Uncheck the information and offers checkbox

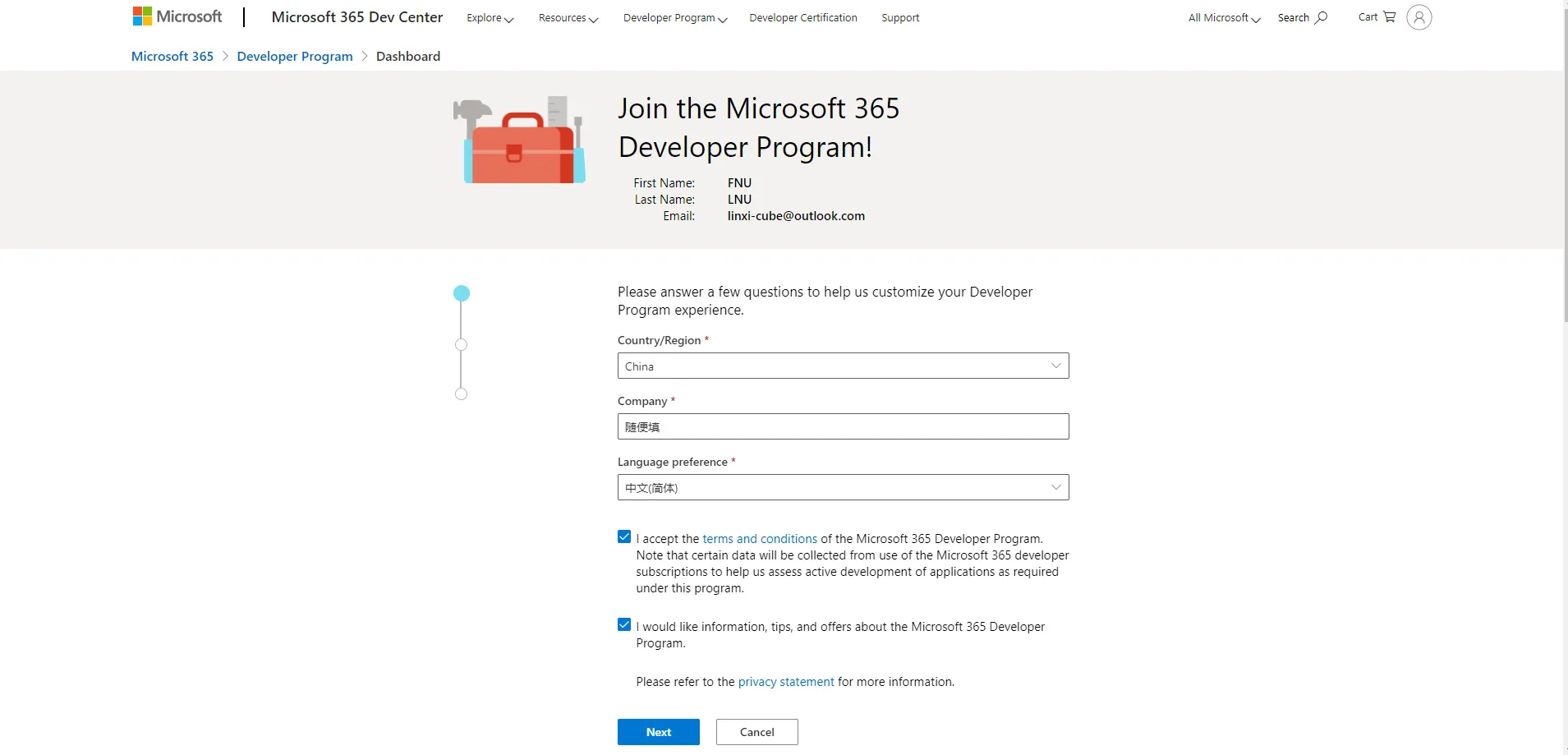624,625
